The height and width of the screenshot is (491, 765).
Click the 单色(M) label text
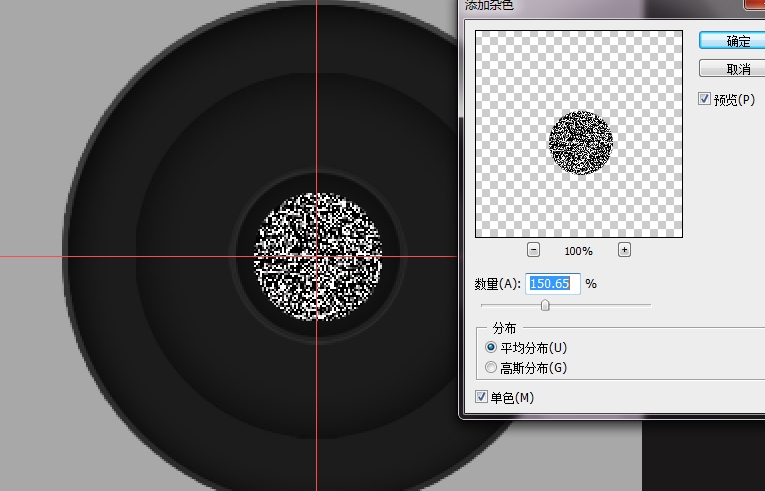pos(511,398)
